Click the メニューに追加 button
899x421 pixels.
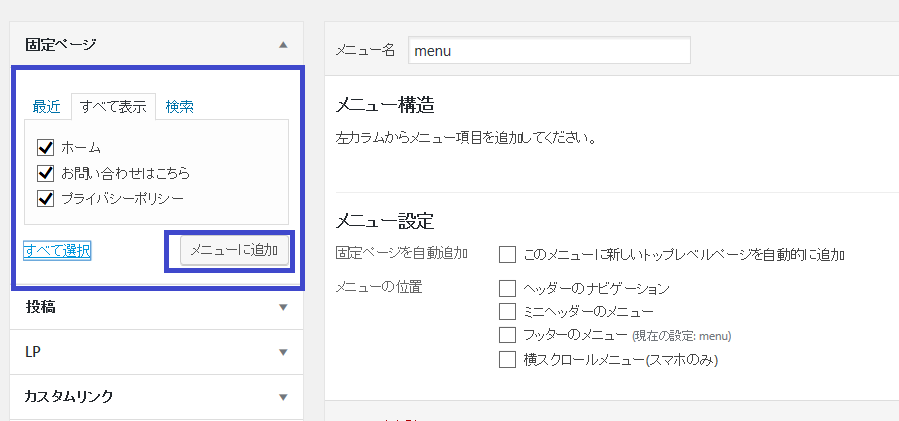pos(235,250)
